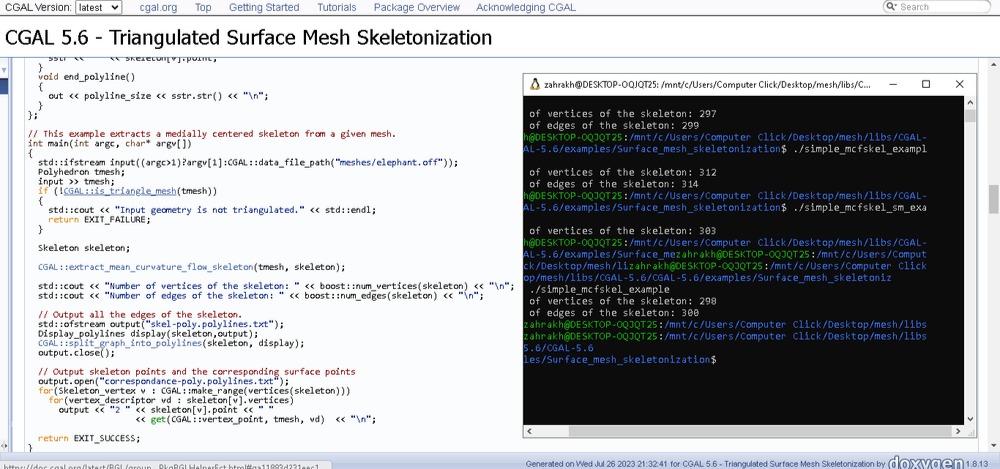1000x469 pixels.
Task: Click the terminal window title text
Action: pyautogui.click(x=708, y=84)
